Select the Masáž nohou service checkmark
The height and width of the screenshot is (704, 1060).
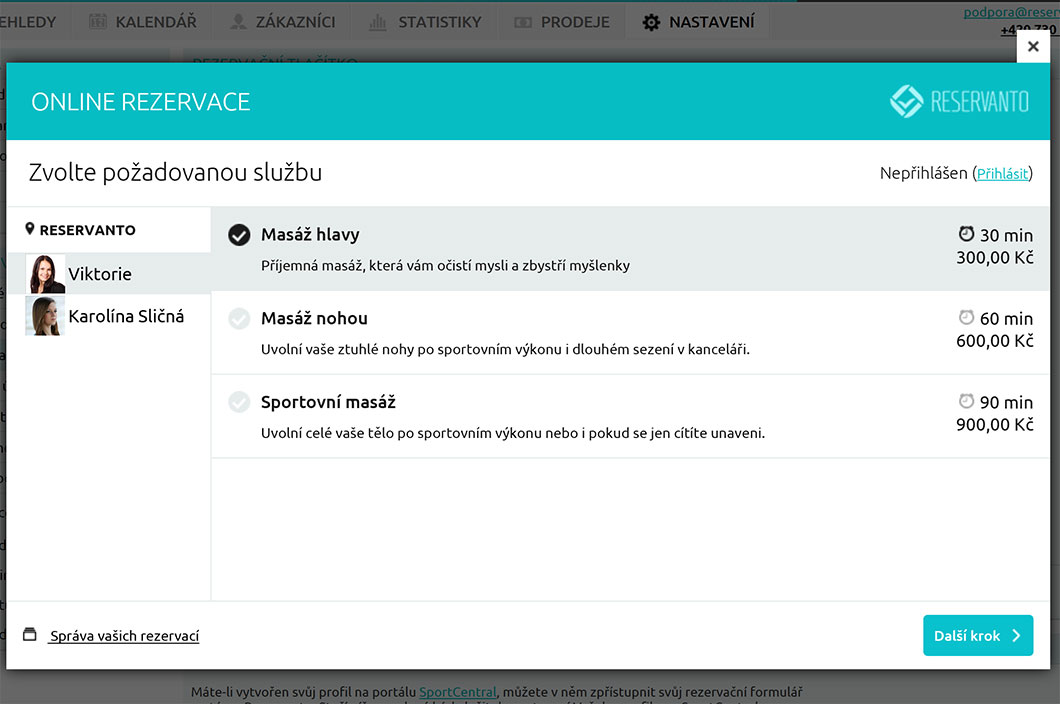[239, 319]
